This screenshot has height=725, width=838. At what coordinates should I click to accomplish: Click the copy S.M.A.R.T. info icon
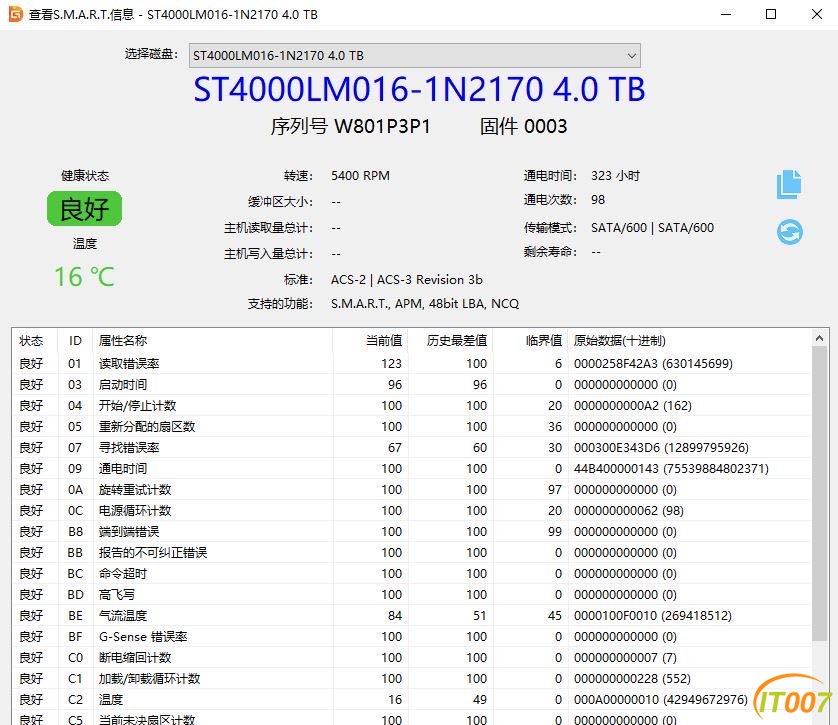pos(789,184)
